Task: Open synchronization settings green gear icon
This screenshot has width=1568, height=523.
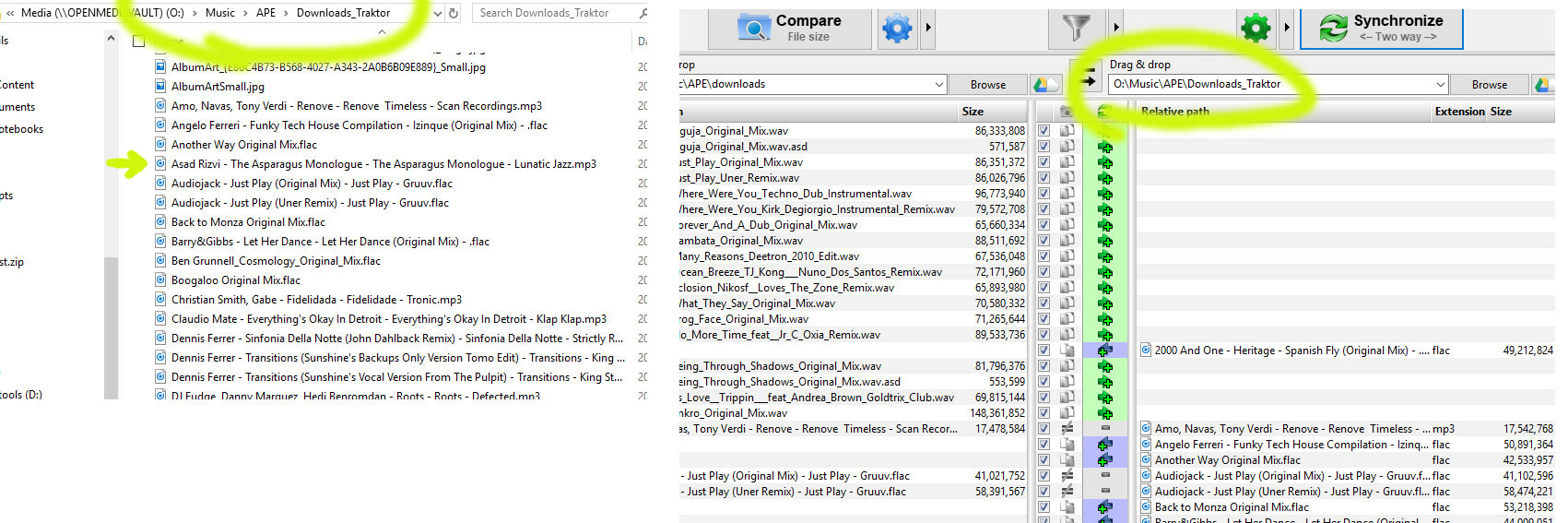Action: coord(1256,29)
